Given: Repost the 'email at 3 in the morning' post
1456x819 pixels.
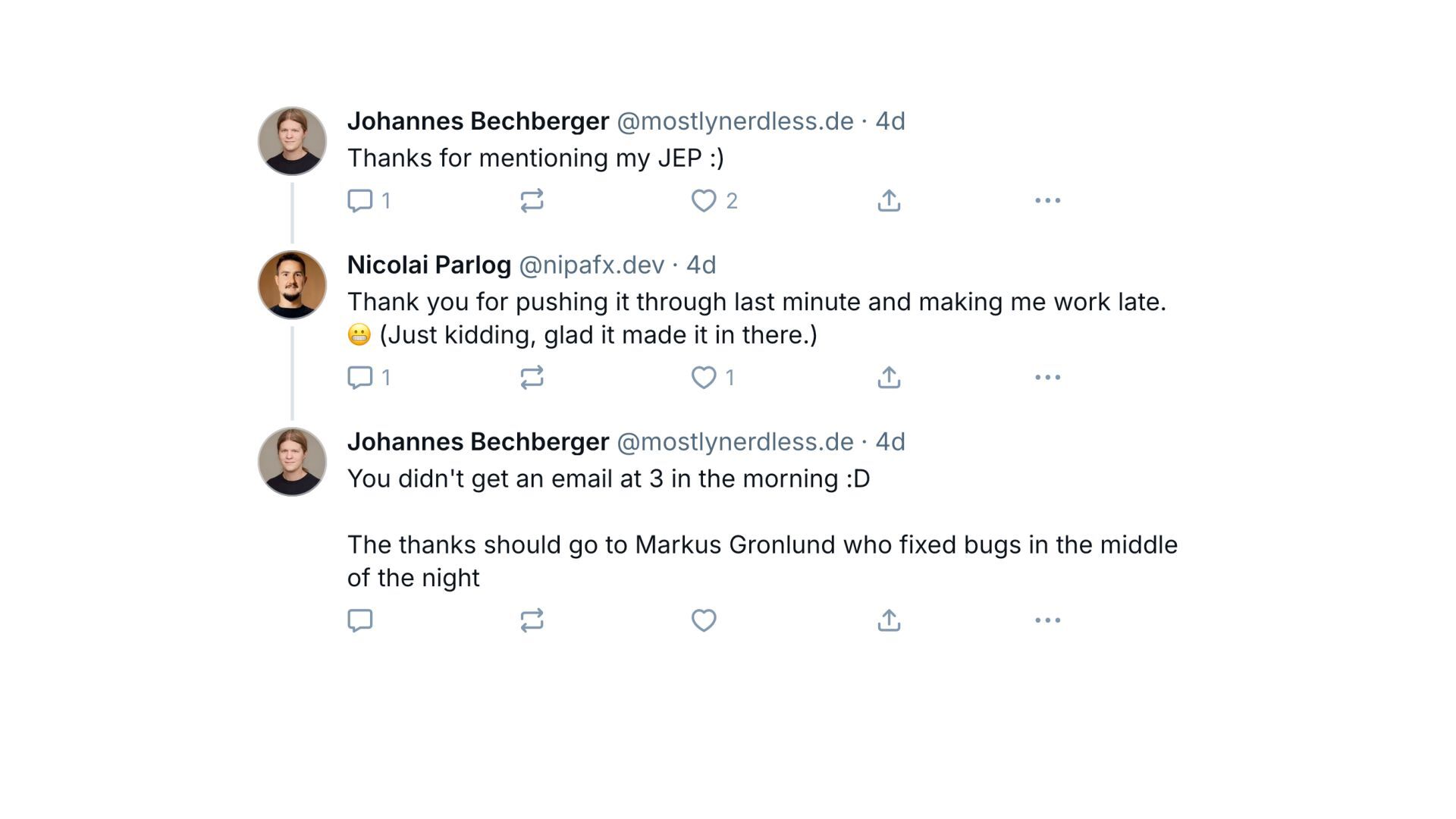Looking at the screenshot, I should pyautogui.click(x=532, y=620).
